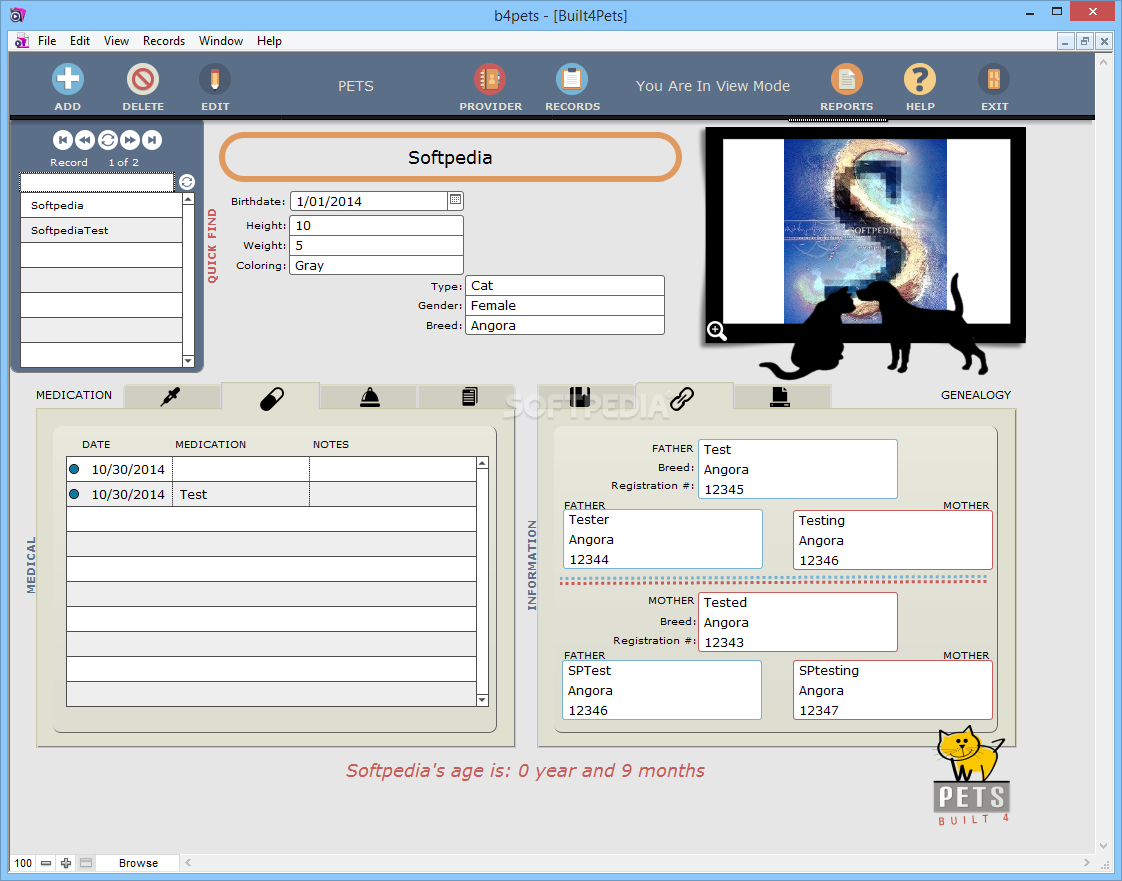This screenshot has height=881, width=1122.
Task: Click the Breed field below Gender
Action: (565, 326)
